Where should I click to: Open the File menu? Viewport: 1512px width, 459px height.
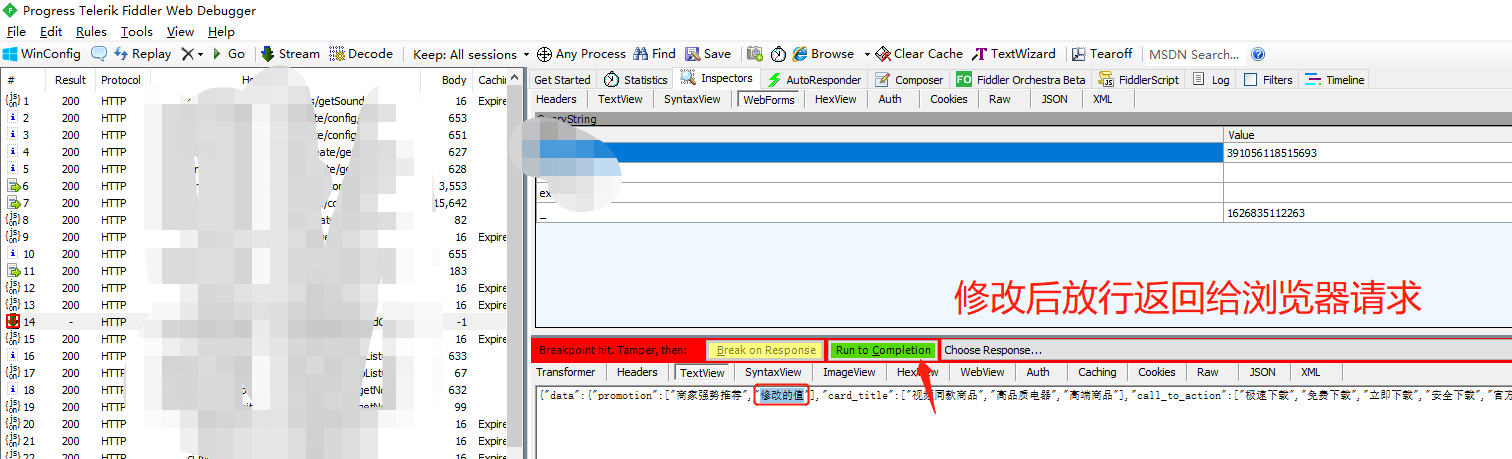tap(16, 32)
